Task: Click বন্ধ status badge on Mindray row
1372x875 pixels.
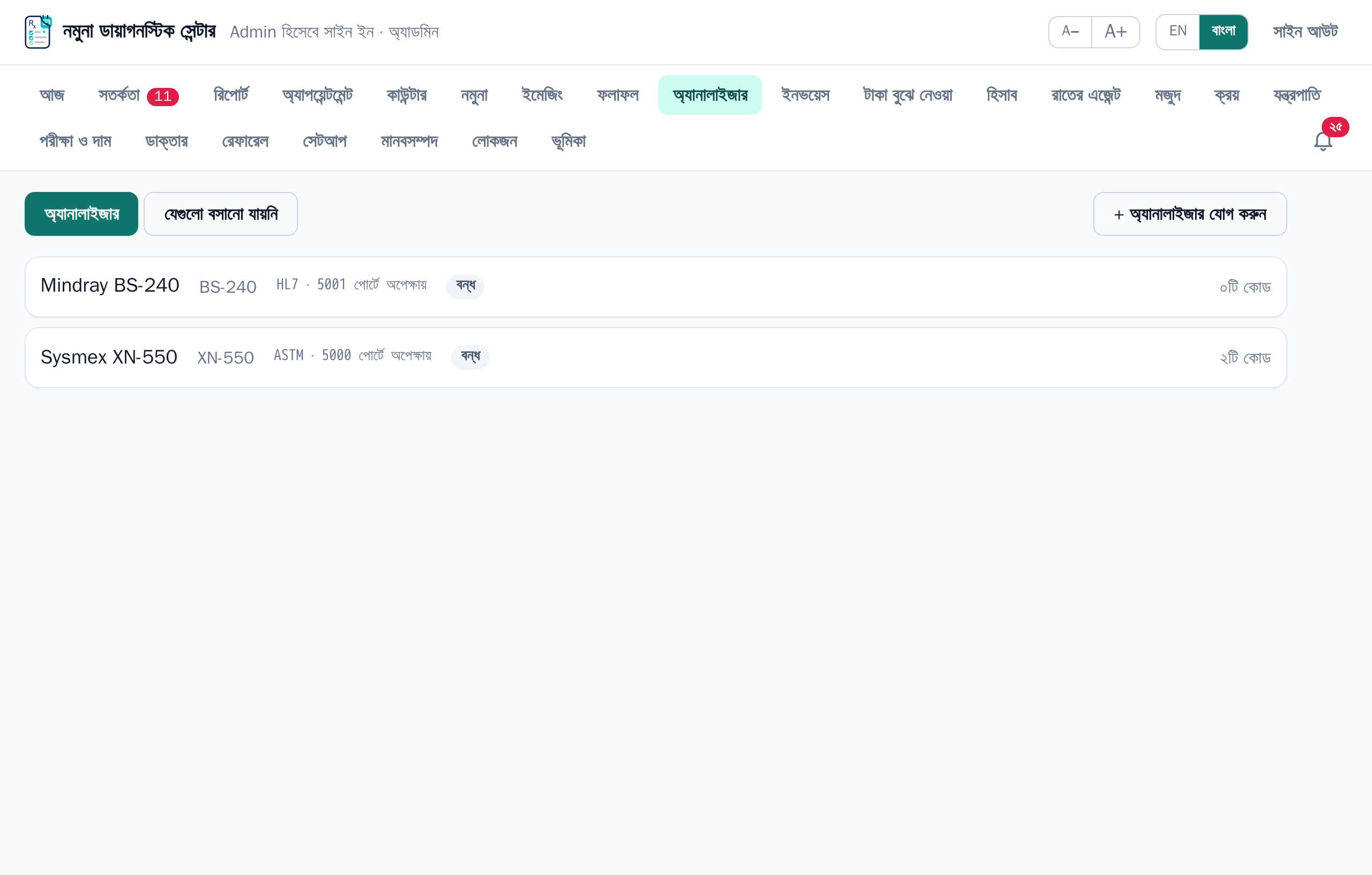Action: point(466,286)
